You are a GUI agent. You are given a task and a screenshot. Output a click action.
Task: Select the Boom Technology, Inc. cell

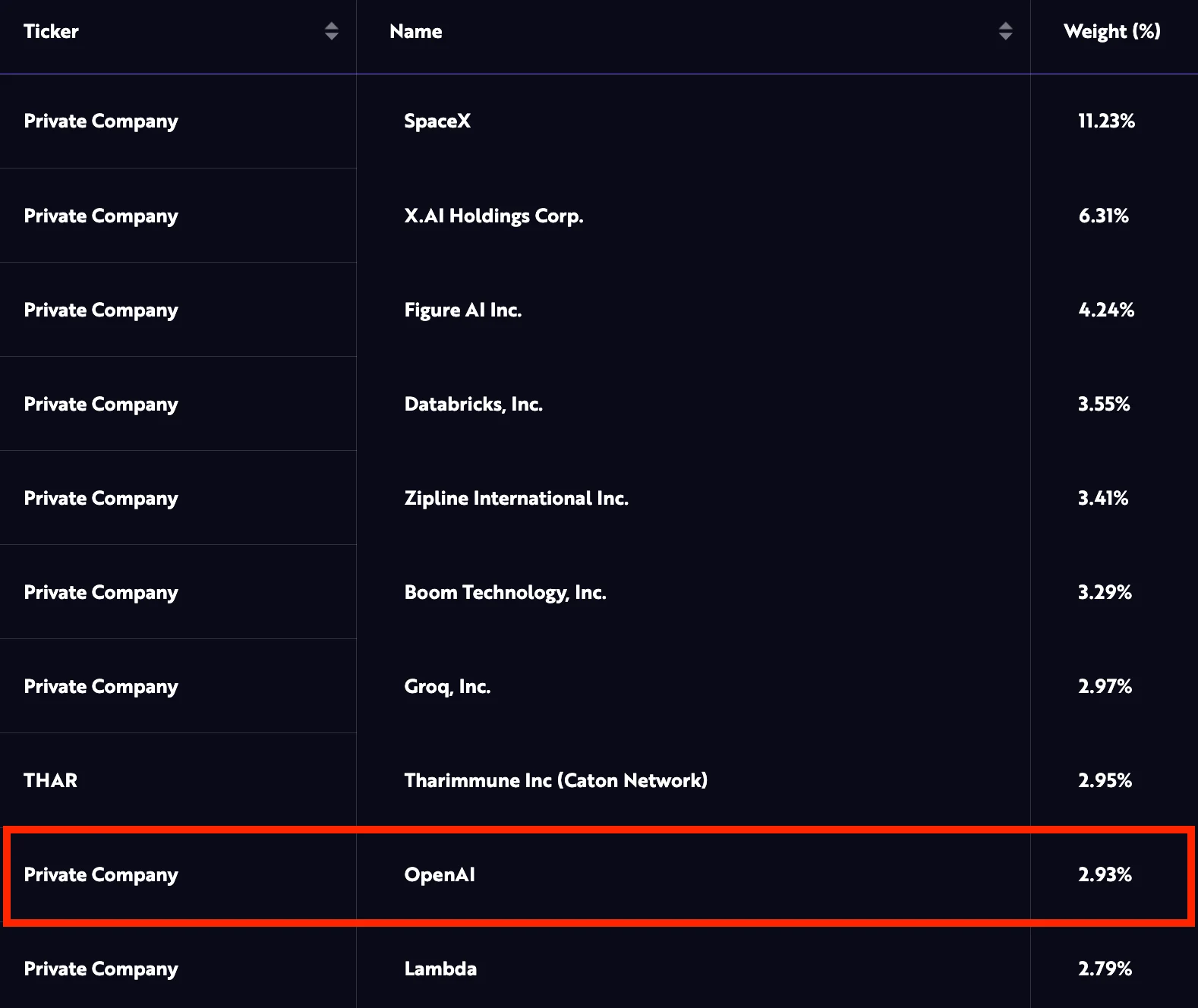pos(506,592)
